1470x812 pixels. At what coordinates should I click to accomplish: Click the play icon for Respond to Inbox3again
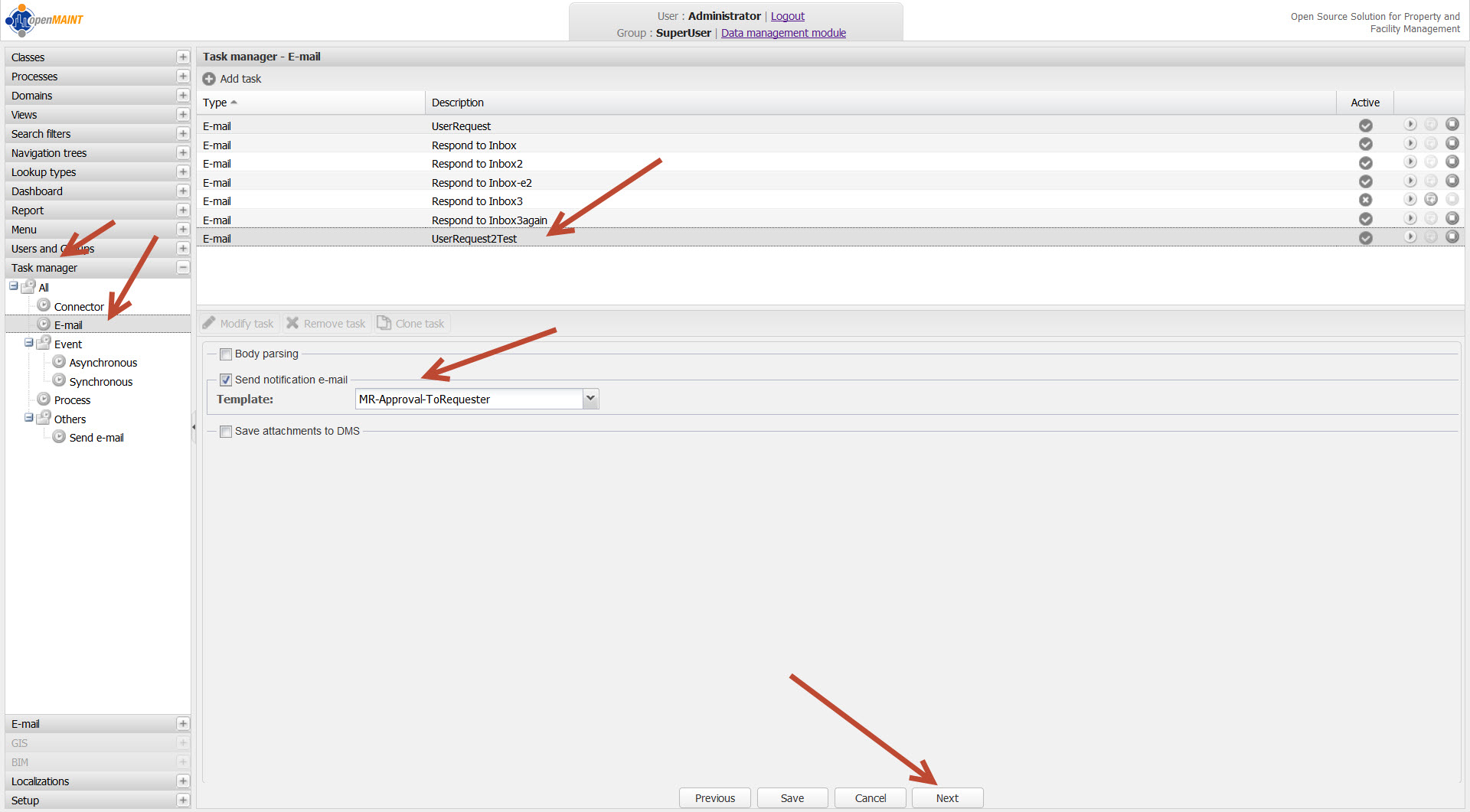[1410, 219]
